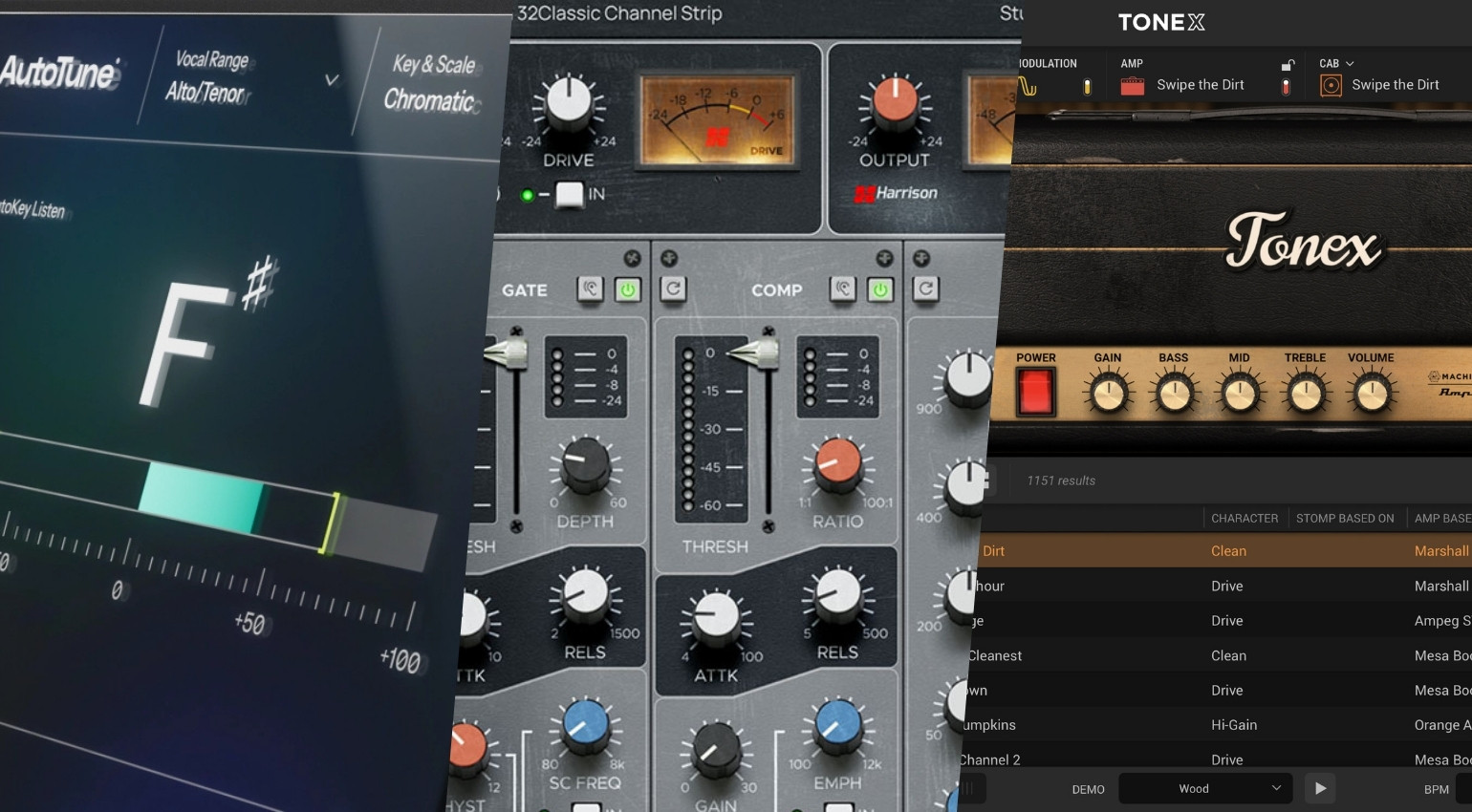Sort by the CHARACTER column header
The height and width of the screenshot is (812, 1472).
pyautogui.click(x=1244, y=518)
